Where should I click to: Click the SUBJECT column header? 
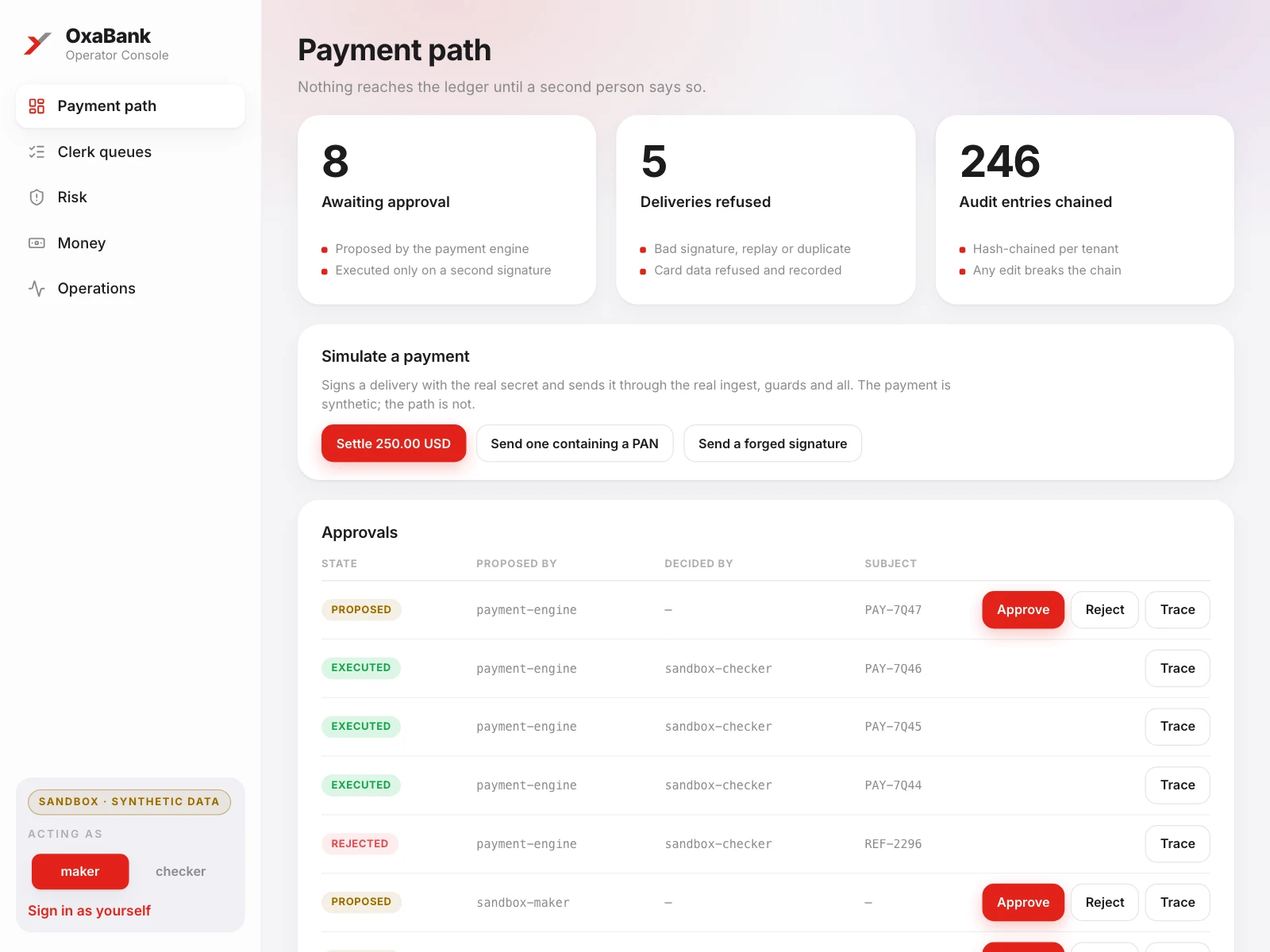[891, 563]
